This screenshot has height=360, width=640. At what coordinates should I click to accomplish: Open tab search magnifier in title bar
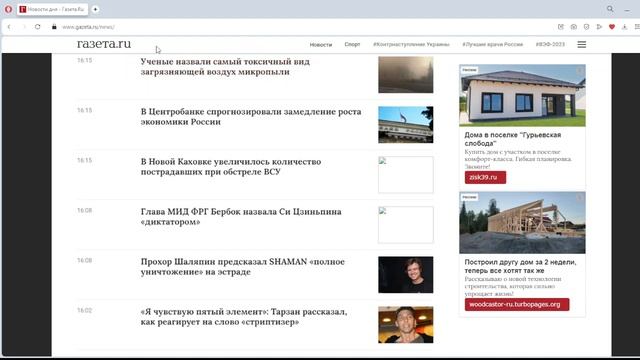tap(610, 9)
